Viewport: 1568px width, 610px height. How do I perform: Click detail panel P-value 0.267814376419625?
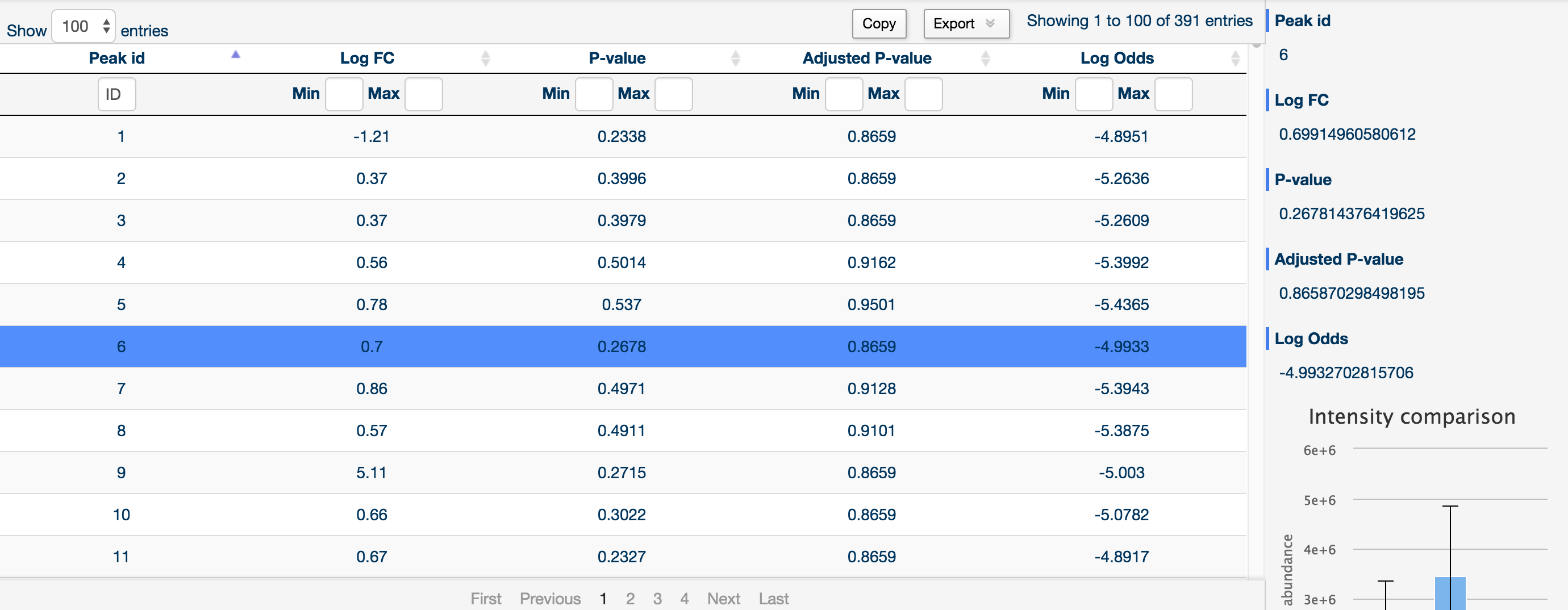[x=1352, y=214]
